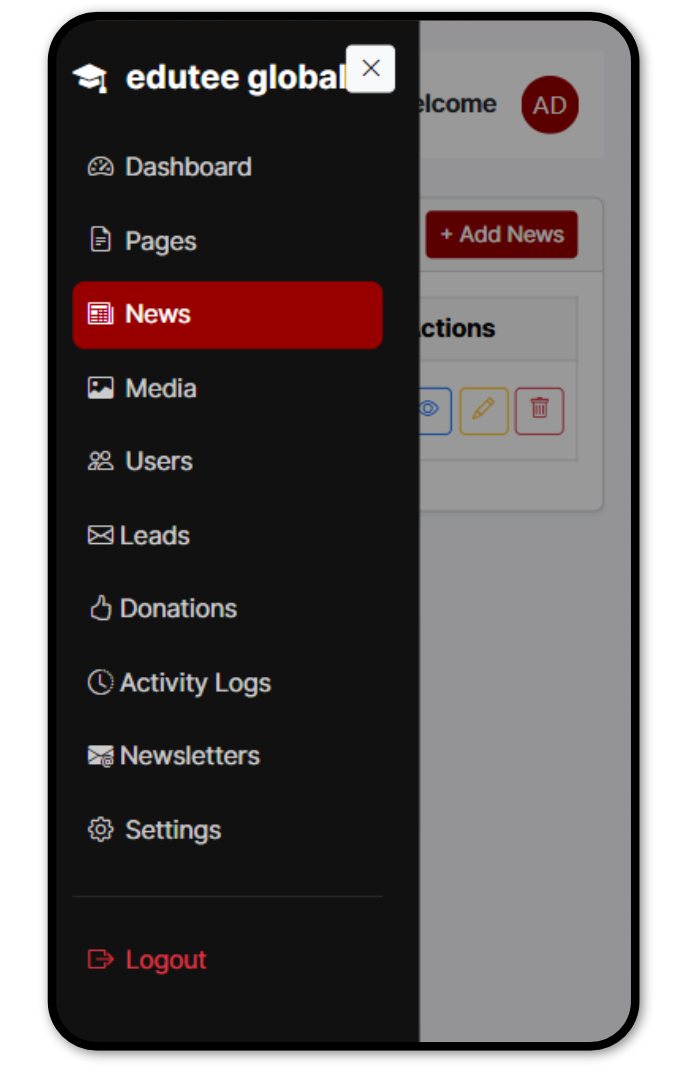Image resolution: width=681 pixels, height=1080 pixels.
Task: Click the graduation cap logo icon
Action: pyautogui.click(x=90, y=78)
